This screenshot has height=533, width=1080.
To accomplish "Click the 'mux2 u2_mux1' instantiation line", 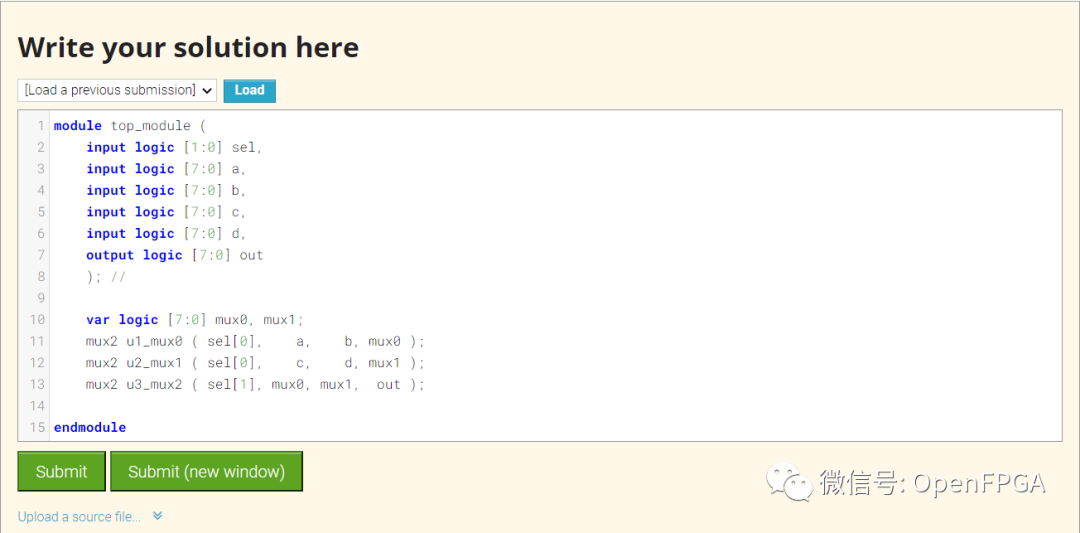I will pos(255,363).
